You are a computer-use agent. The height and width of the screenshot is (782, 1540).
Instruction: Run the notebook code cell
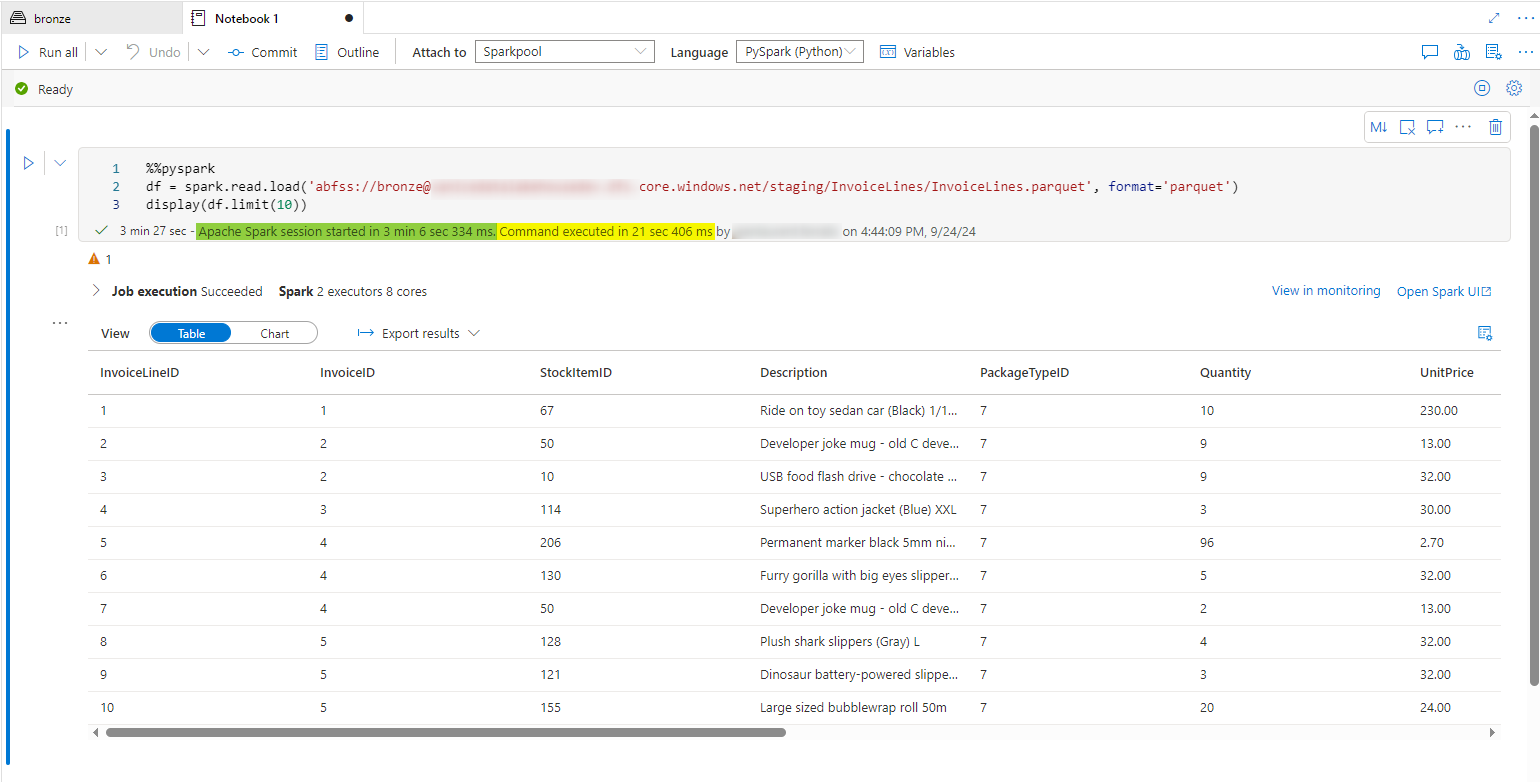(x=29, y=163)
